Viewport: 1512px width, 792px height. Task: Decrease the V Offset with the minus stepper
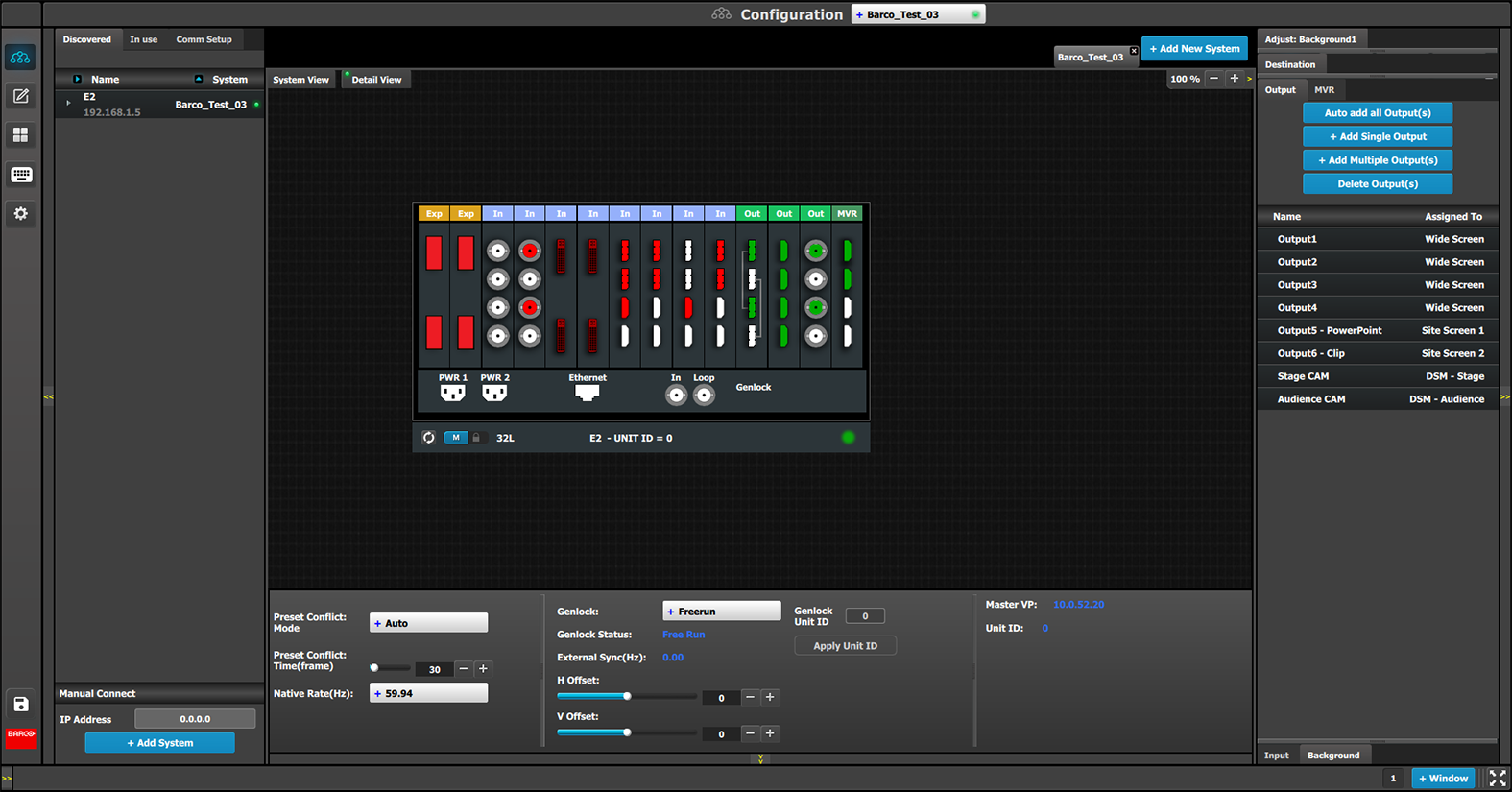[x=750, y=733]
